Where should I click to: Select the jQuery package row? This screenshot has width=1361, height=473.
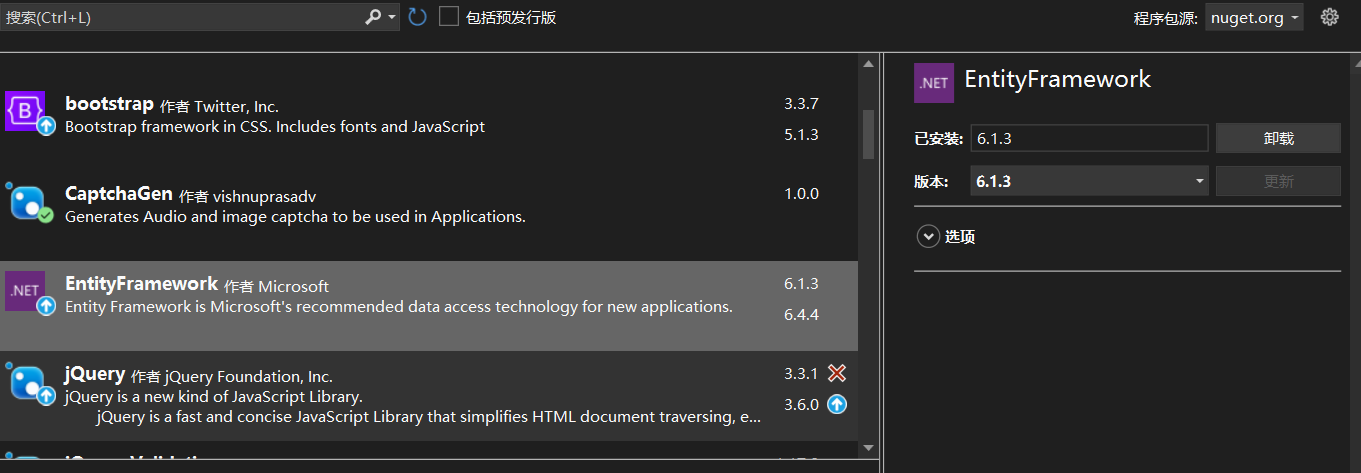coord(429,396)
